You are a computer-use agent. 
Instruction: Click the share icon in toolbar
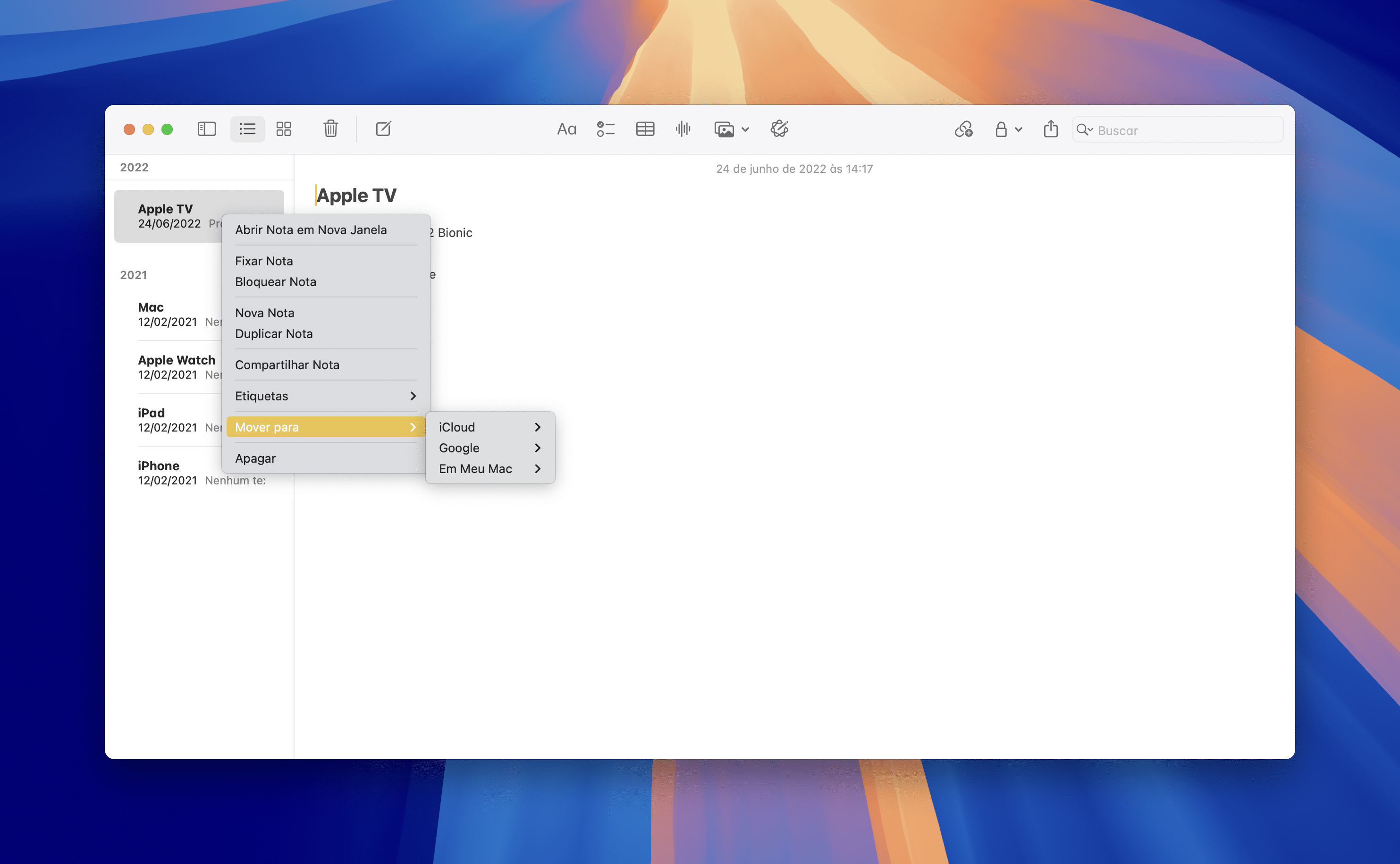pyautogui.click(x=1050, y=129)
